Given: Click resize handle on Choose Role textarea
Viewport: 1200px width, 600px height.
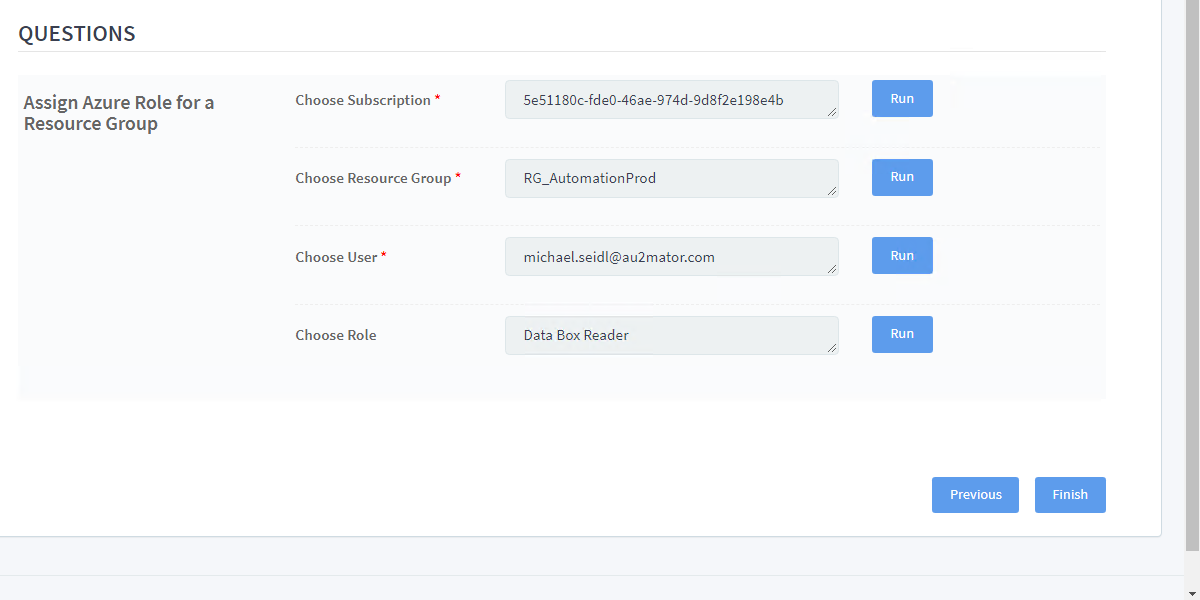Looking at the screenshot, I should [832, 348].
